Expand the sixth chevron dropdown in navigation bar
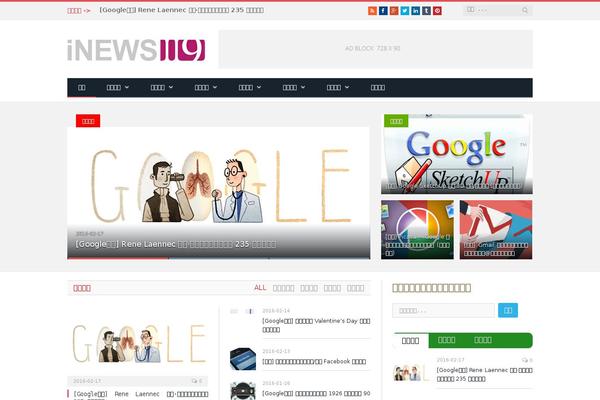The image size is (600, 400). 338,88
